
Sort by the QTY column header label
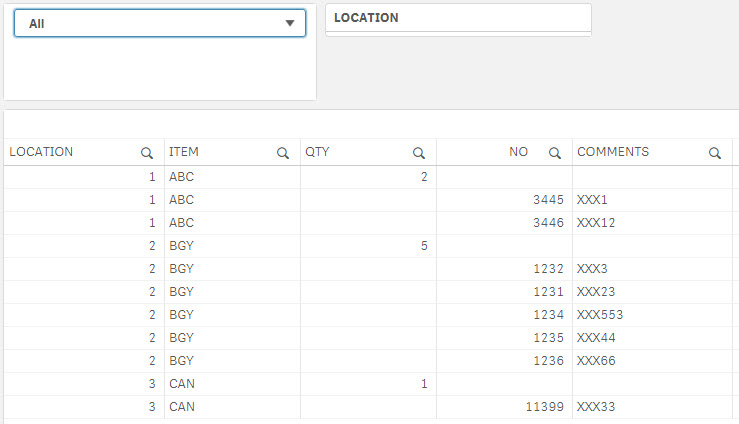[317, 152]
